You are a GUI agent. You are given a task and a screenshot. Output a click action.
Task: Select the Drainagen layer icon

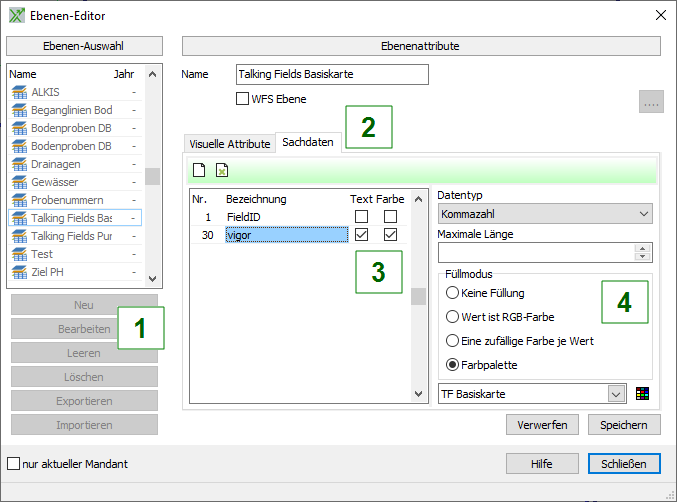coord(19,164)
